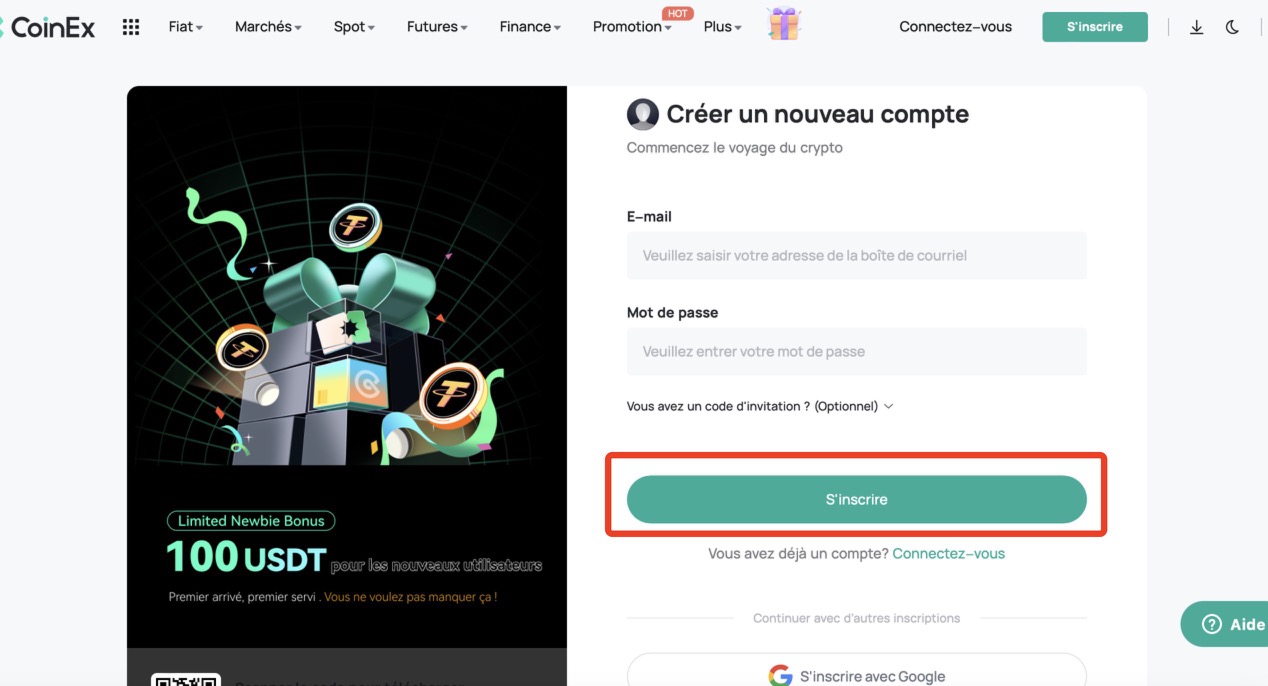Follow the Connectez-vous link below the form
The image size is (1268, 686).
949,553
